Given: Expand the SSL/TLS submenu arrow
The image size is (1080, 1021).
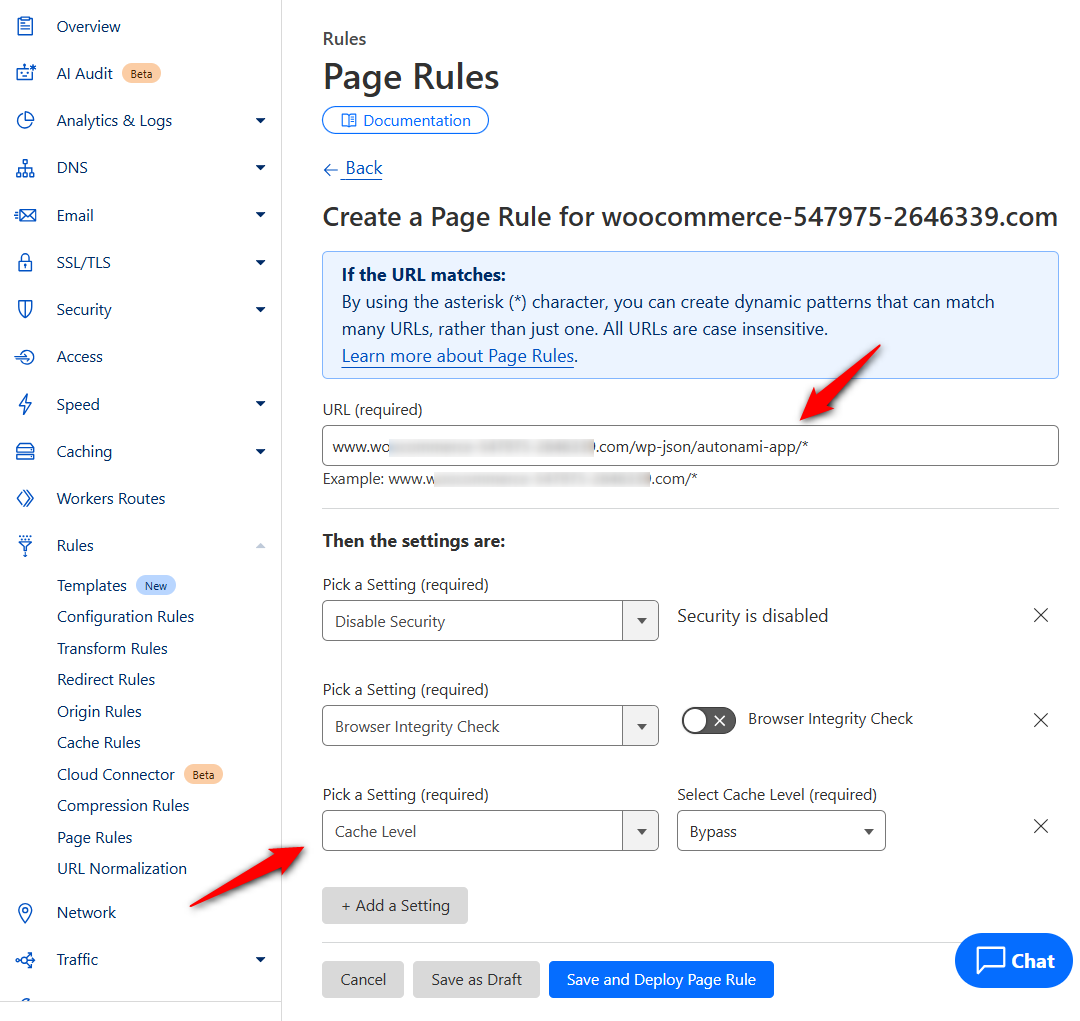Looking at the screenshot, I should tap(260, 262).
